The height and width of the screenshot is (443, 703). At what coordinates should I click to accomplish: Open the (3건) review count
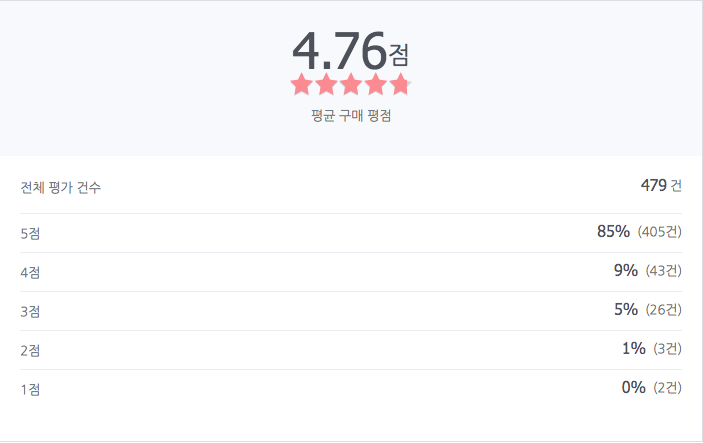[668, 349]
